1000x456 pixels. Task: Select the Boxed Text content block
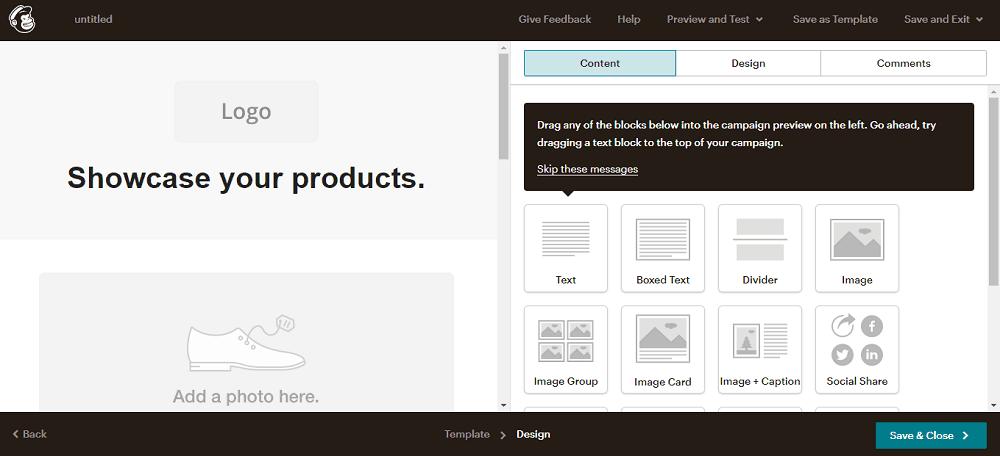point(663,248)
